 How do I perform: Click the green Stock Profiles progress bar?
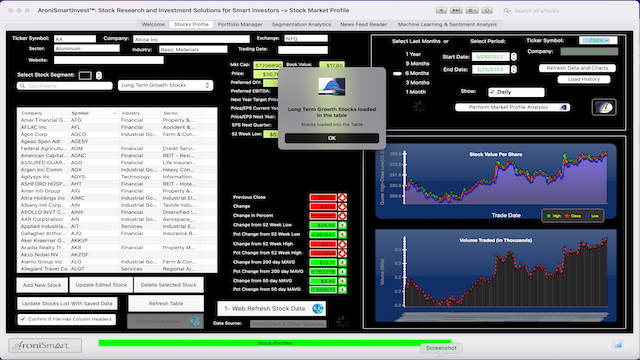click(x=275, y=343)
